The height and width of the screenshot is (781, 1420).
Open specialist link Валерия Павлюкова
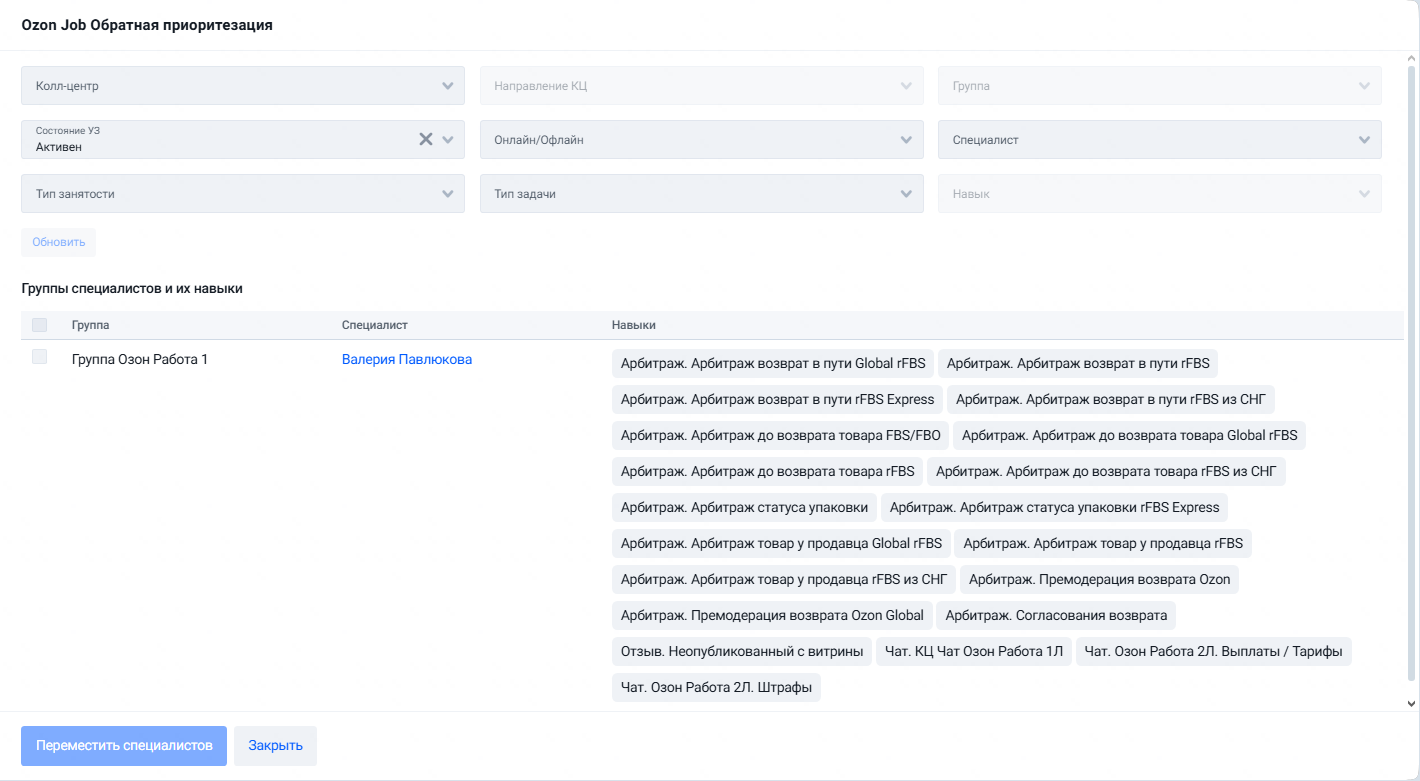(x=407, y=359)
